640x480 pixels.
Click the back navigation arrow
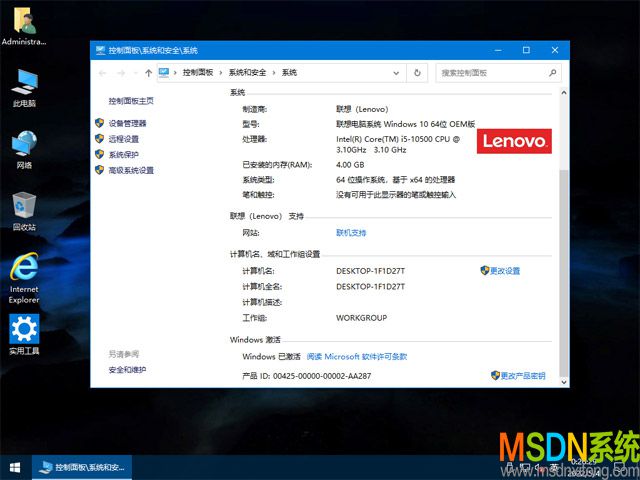[x=102, y=73]
